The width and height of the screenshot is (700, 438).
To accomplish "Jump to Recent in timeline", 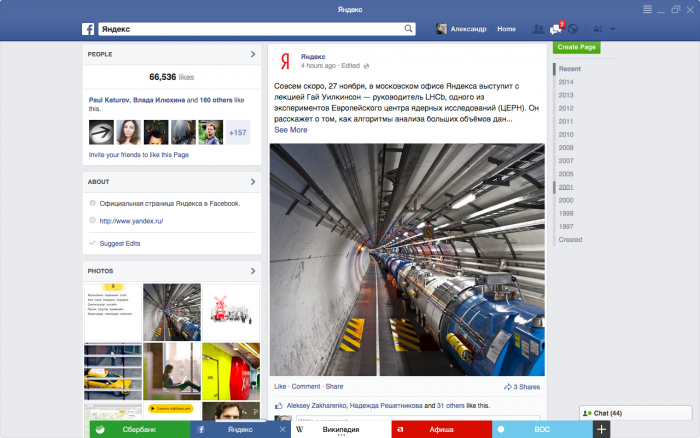I will point(570,69).
